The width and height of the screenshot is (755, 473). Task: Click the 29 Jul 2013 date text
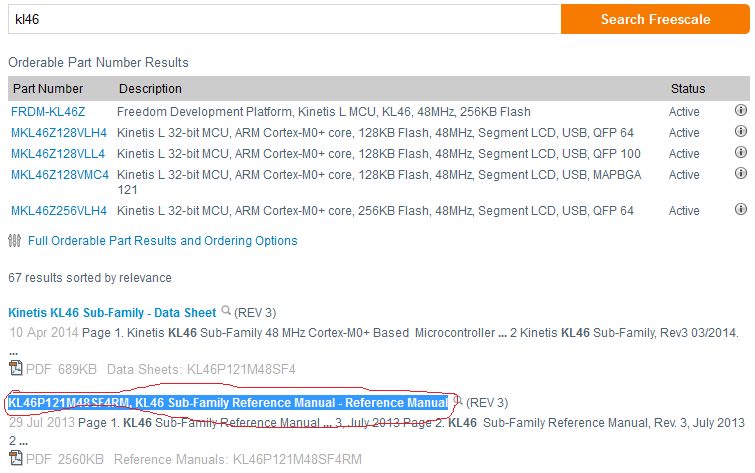(x=42, y=422)
